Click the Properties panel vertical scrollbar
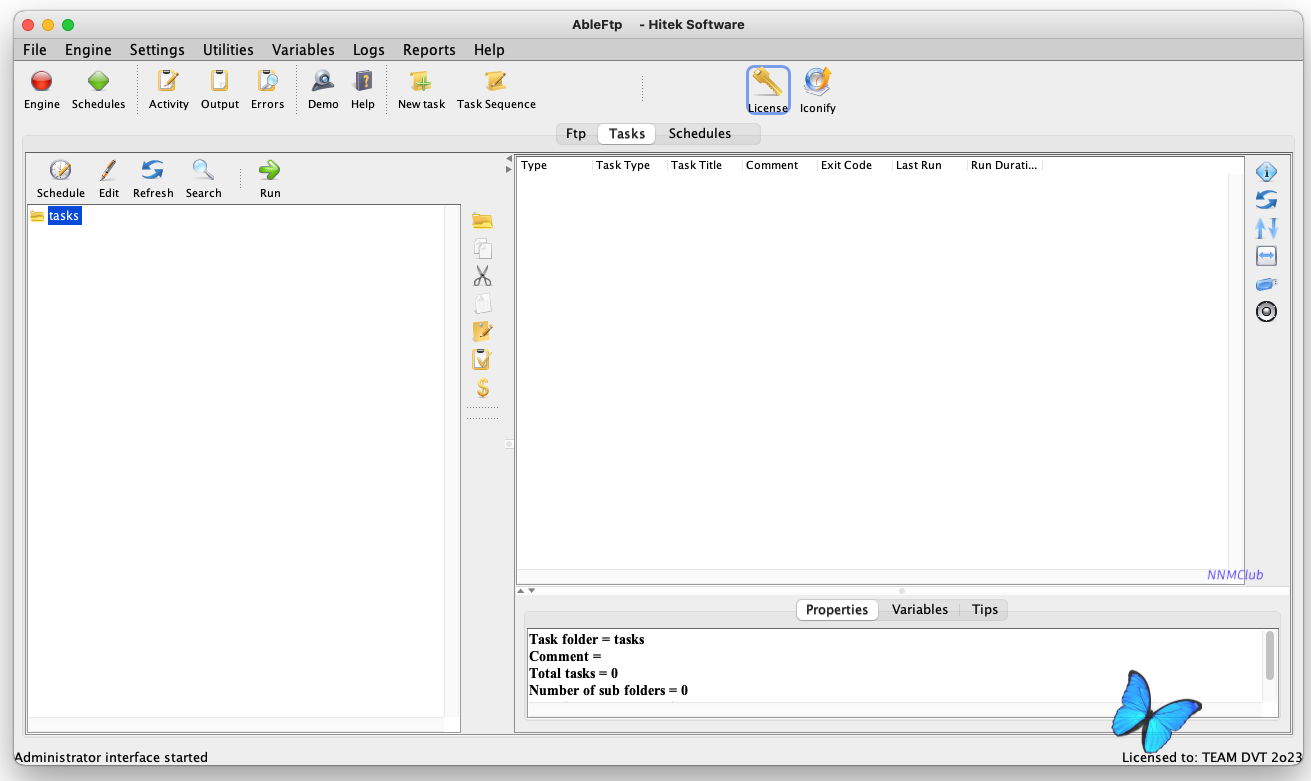 click(1270, 656)
